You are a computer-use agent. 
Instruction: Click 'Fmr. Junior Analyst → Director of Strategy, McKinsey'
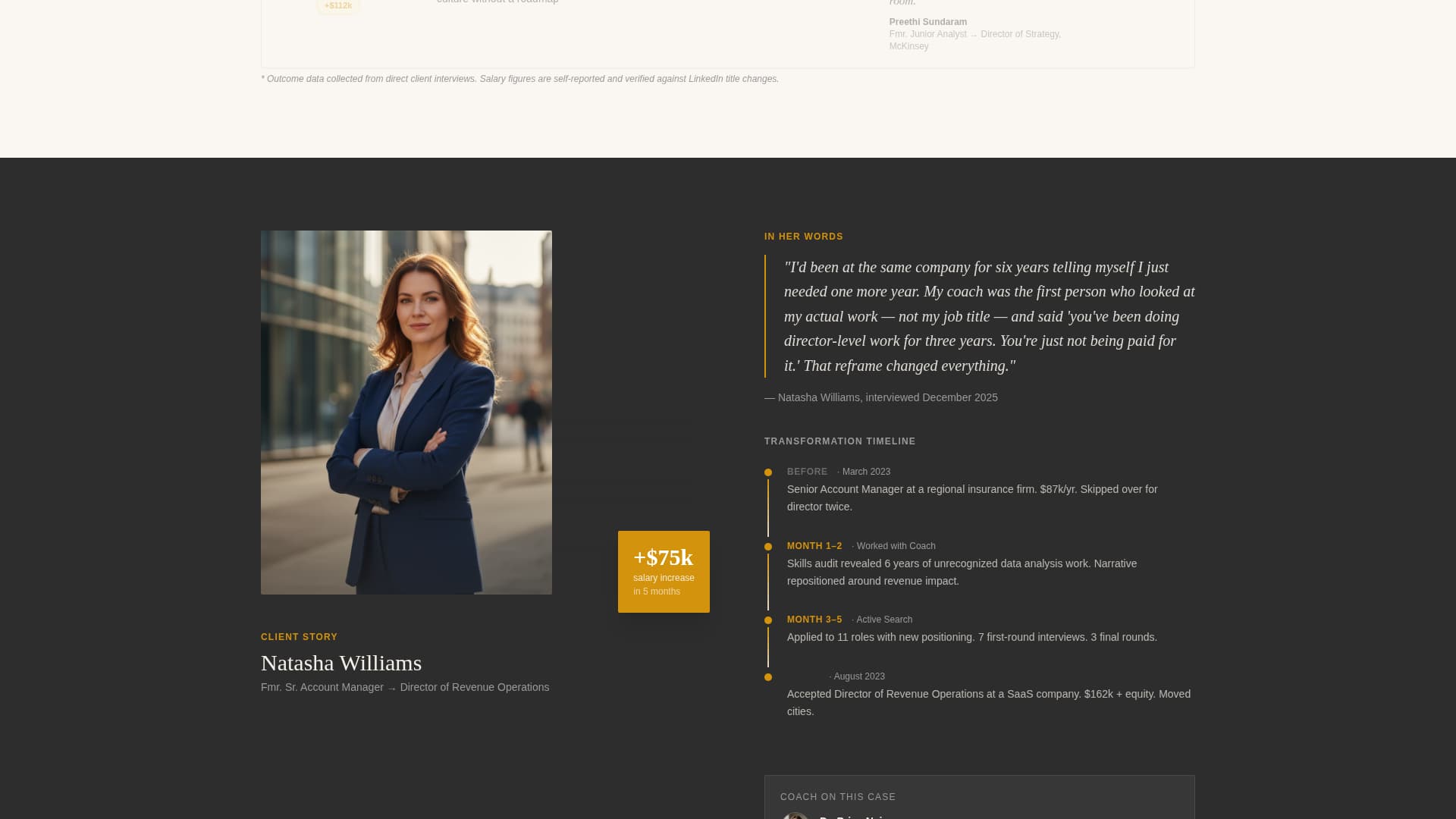(x=975, y=40)
